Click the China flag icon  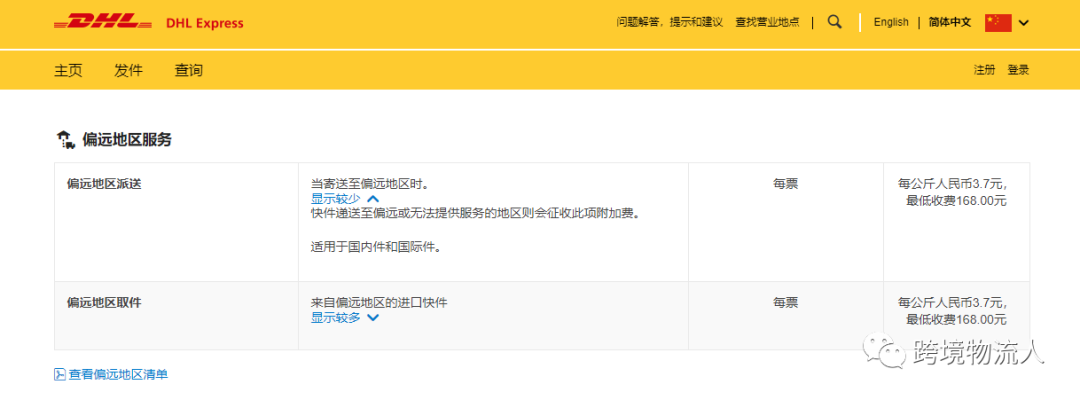pos(998,22)
